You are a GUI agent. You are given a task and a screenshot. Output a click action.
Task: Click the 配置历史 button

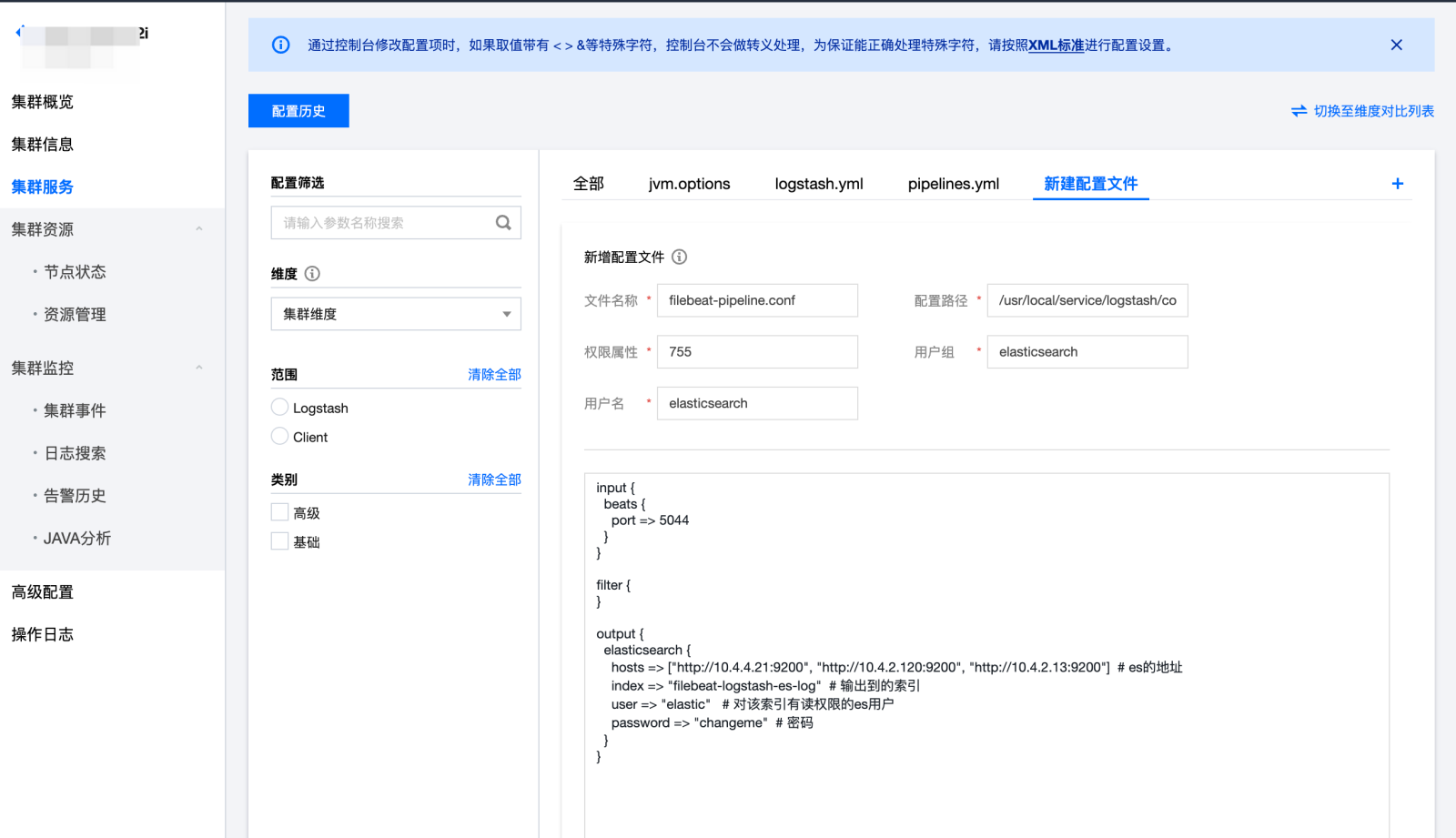[x=298, y=111]
